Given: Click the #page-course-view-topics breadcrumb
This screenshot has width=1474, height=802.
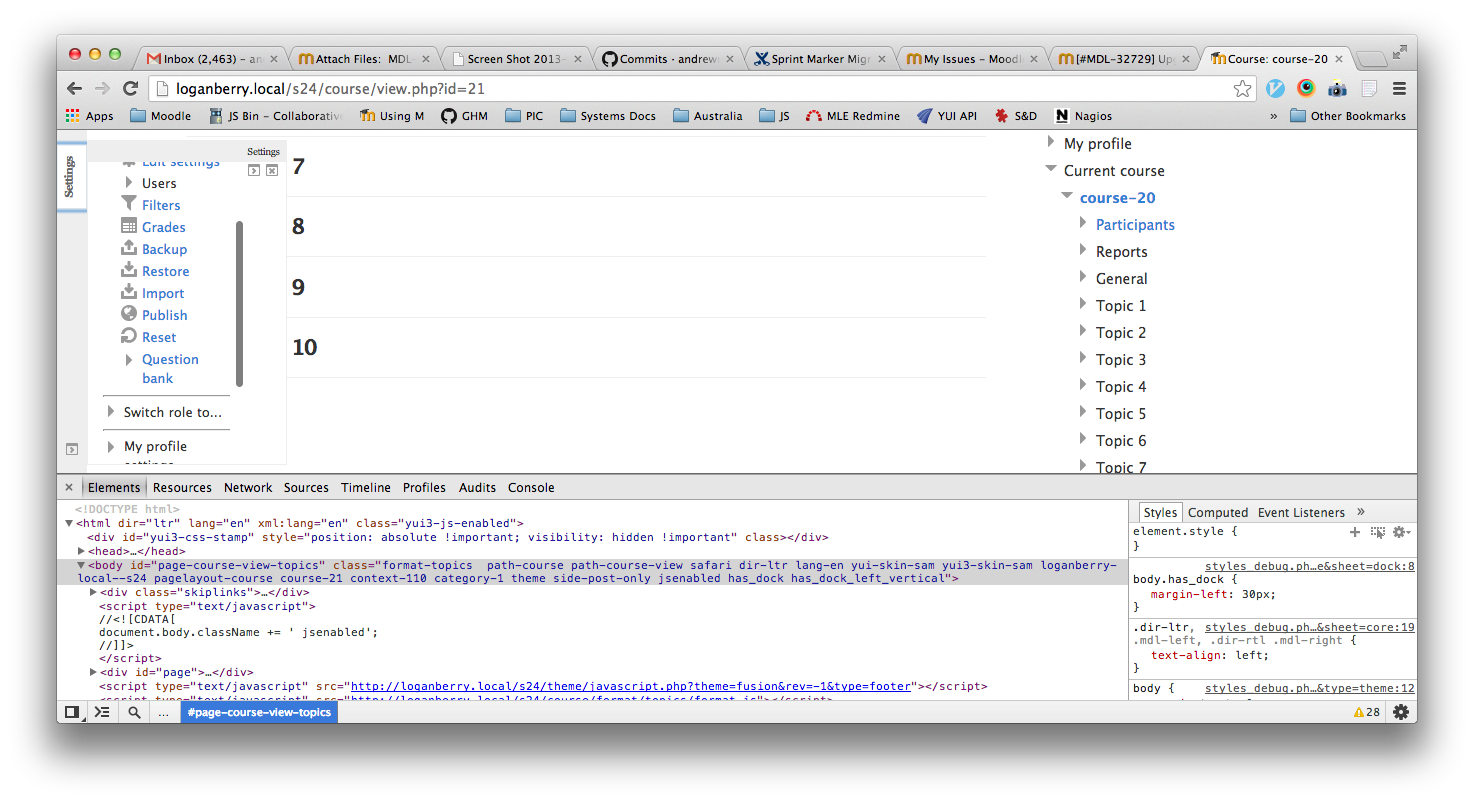Looking at the screenshot, I should [259, 712].
